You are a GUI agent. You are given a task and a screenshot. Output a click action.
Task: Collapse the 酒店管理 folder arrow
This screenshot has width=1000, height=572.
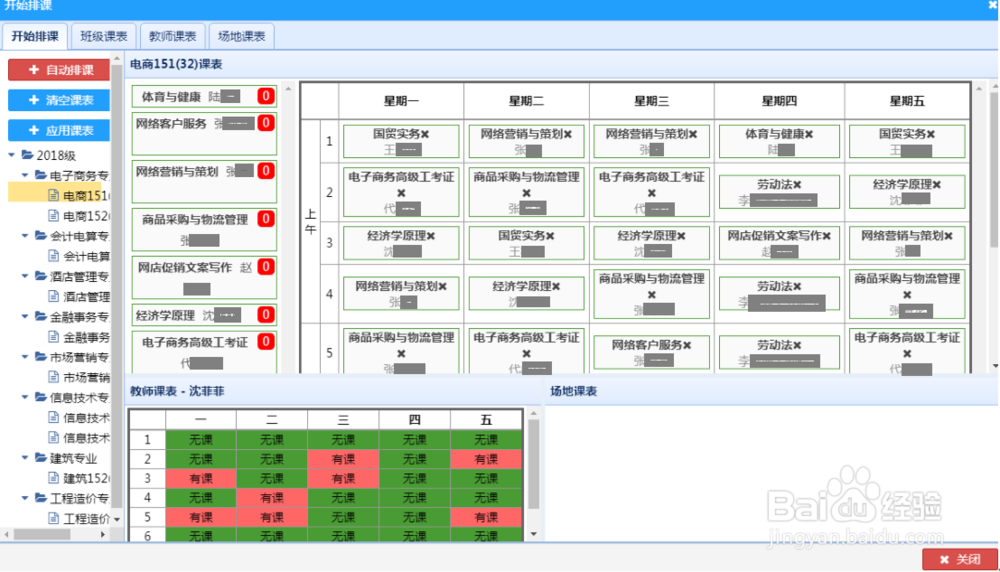pos(25,276)
